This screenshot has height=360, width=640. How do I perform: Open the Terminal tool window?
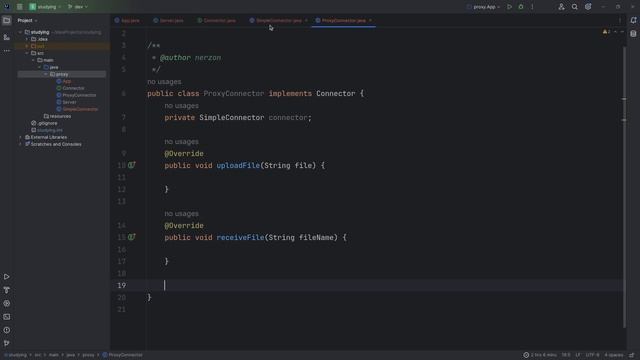(x=7, y=317)
